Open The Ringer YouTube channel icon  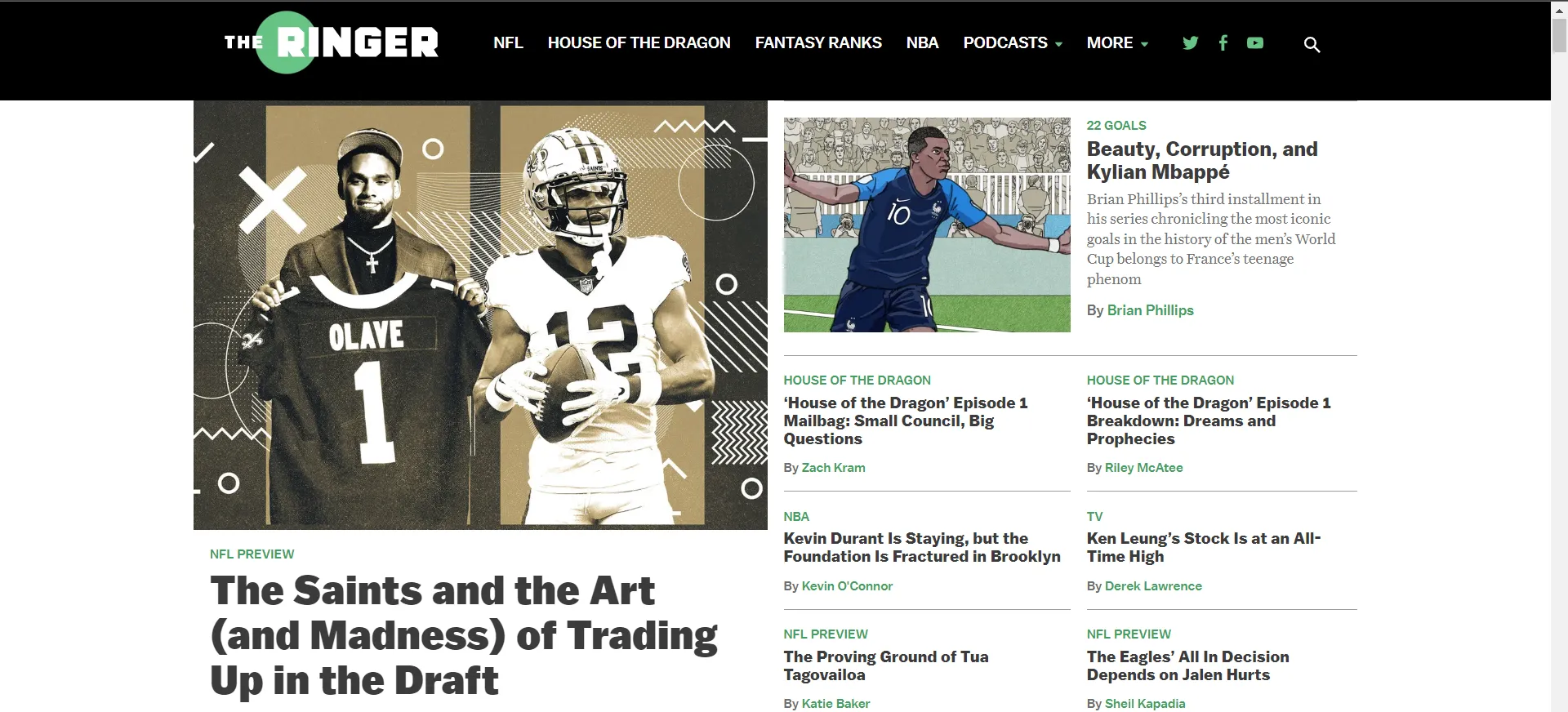pyautogui.click(x=1255, y=42)
